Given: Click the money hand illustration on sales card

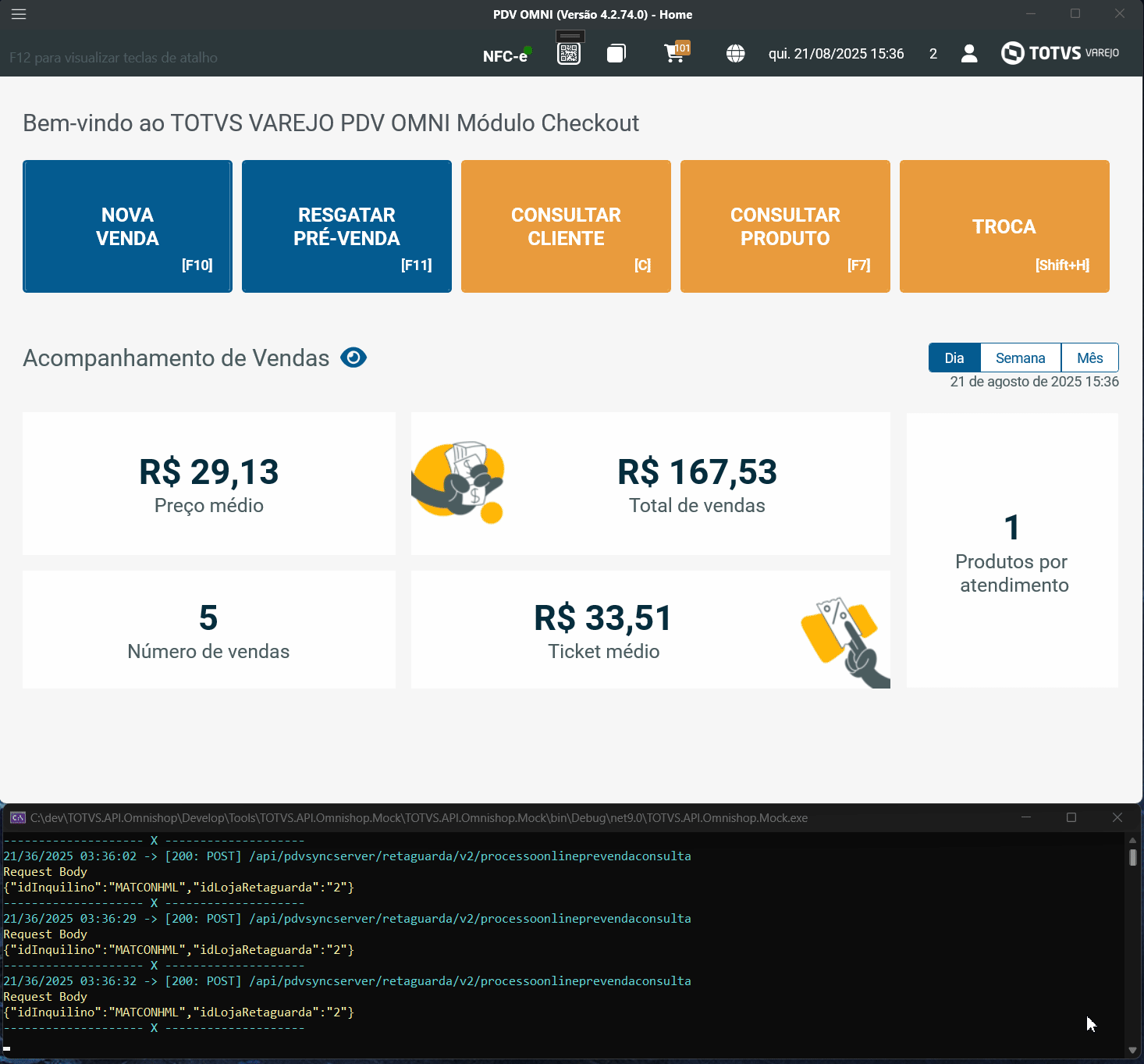Looking at the screenshot, I should pos(458,482).
